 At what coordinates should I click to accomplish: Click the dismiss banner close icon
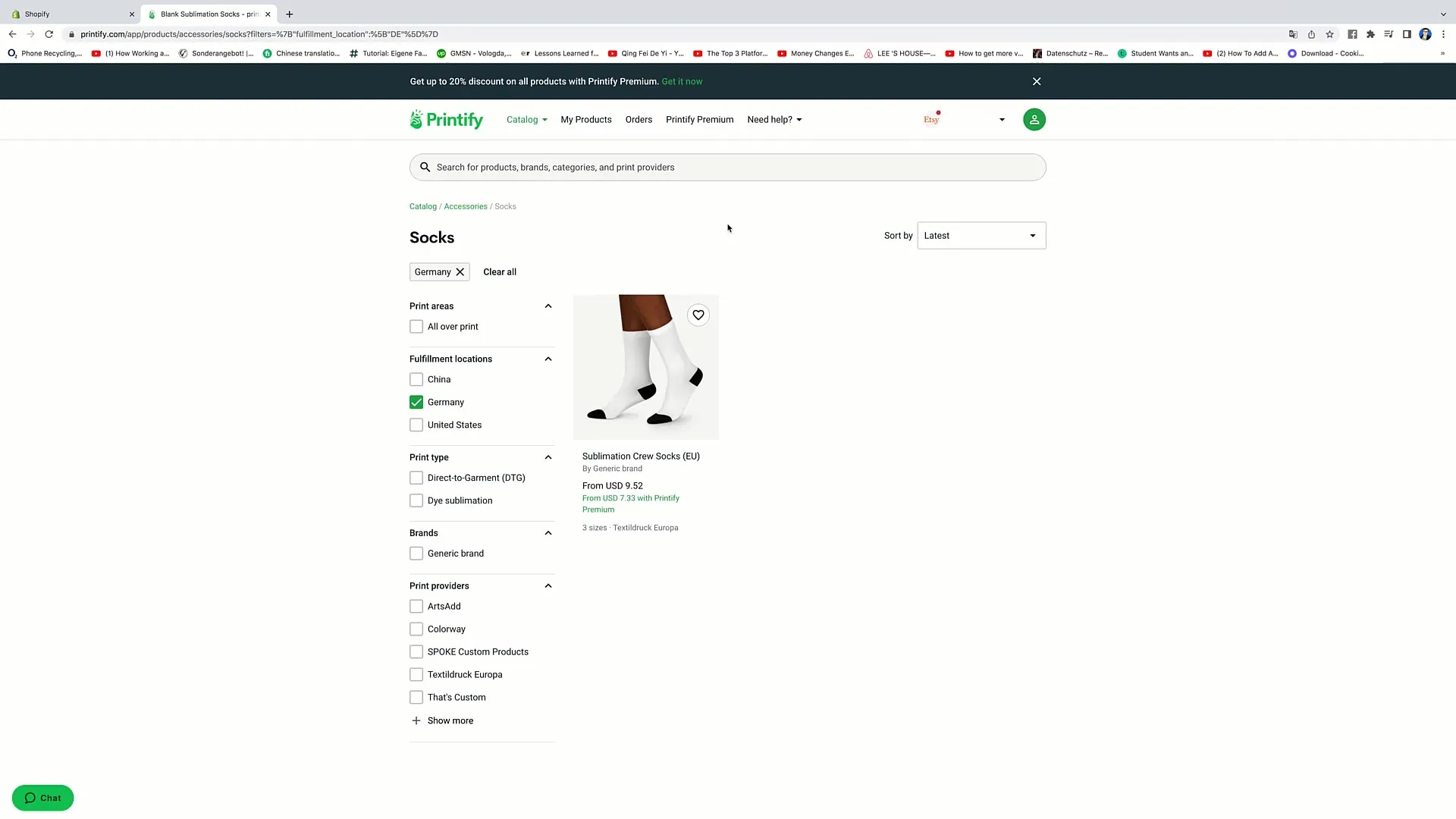(1036, 81)
